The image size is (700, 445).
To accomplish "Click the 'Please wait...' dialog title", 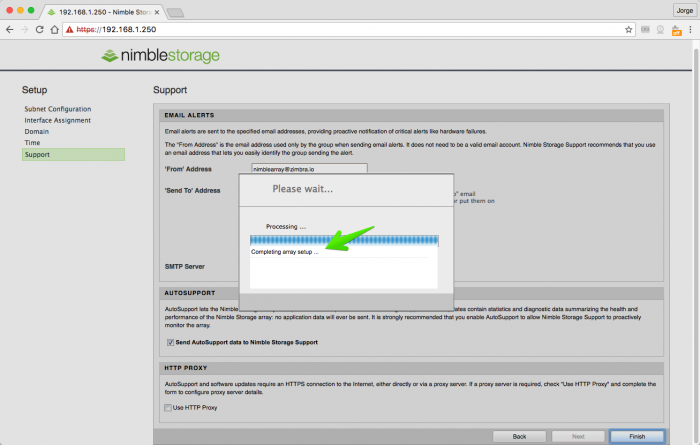I will (302, 189).
